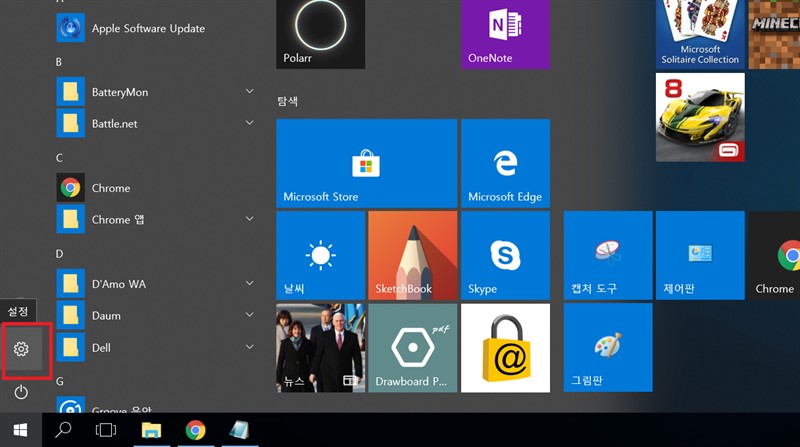Screen dimensions: 800x447
Task: Open the Polarr tile
Action: pyautogui.click(x=320, y=34)
